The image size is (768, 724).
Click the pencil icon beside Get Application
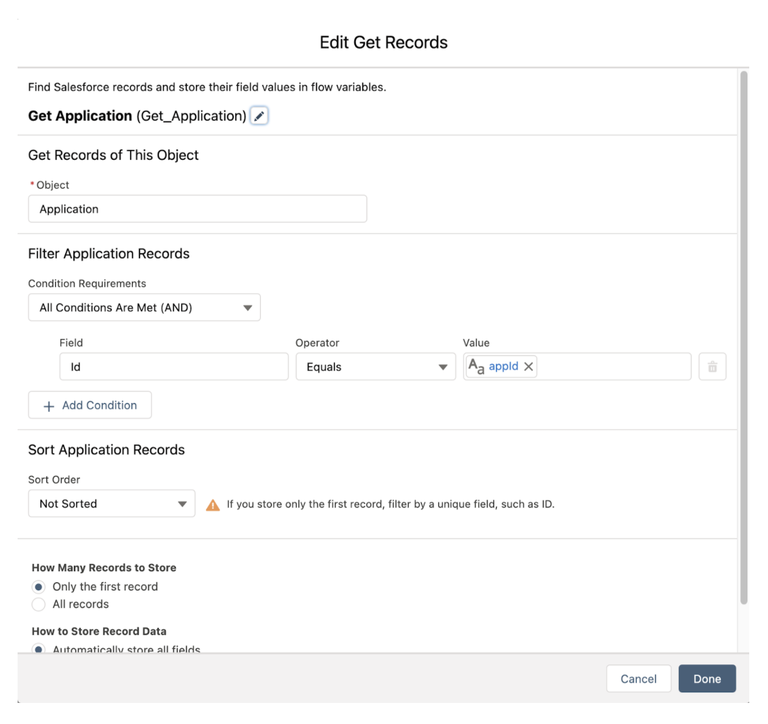click(x=259, y=116)
